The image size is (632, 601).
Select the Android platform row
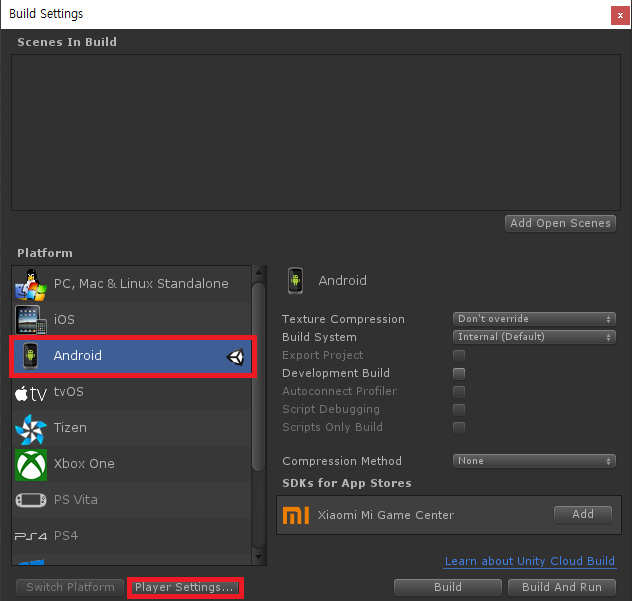point(132,356)
